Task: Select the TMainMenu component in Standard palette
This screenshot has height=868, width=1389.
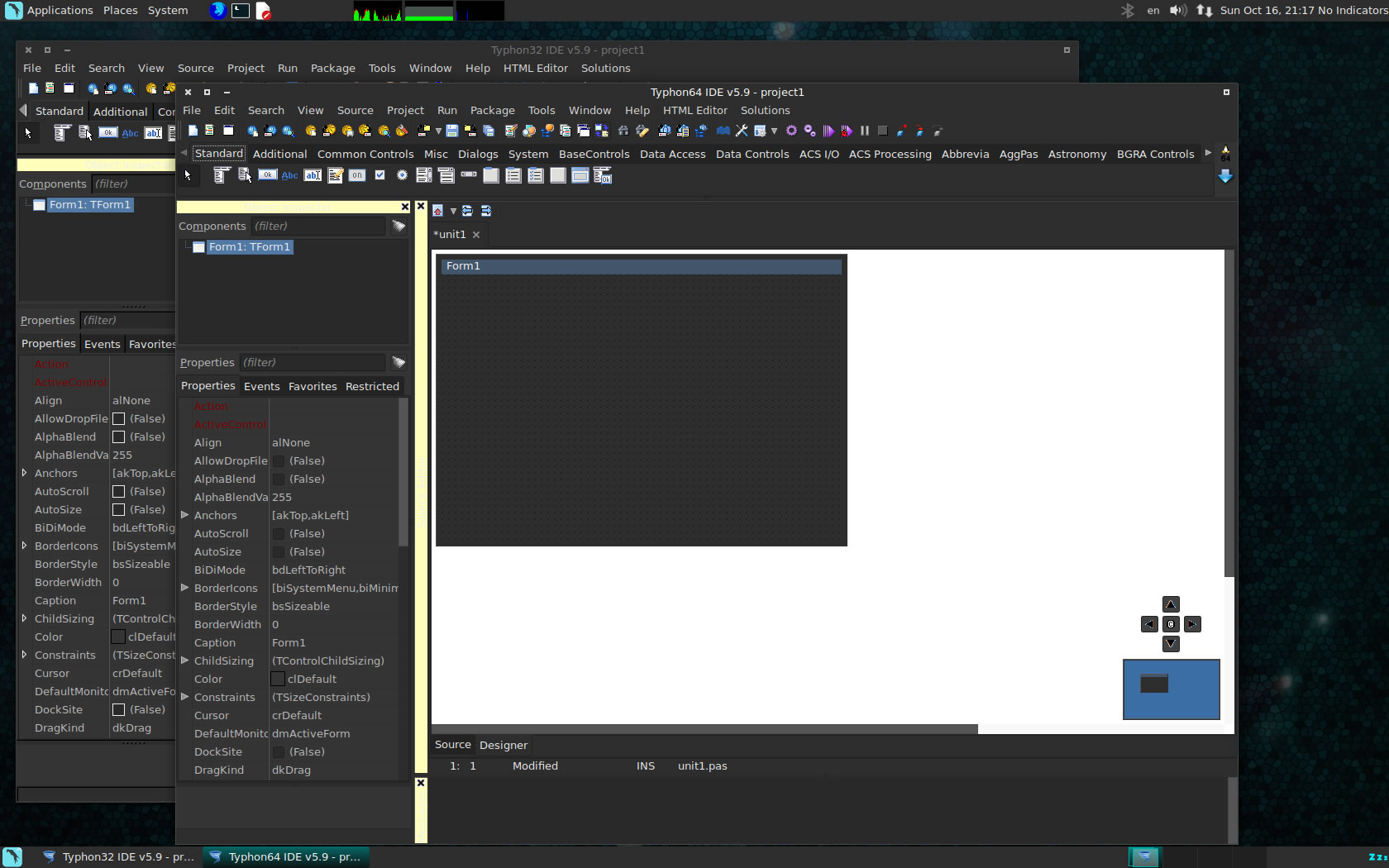Action: tap(221, 175)
